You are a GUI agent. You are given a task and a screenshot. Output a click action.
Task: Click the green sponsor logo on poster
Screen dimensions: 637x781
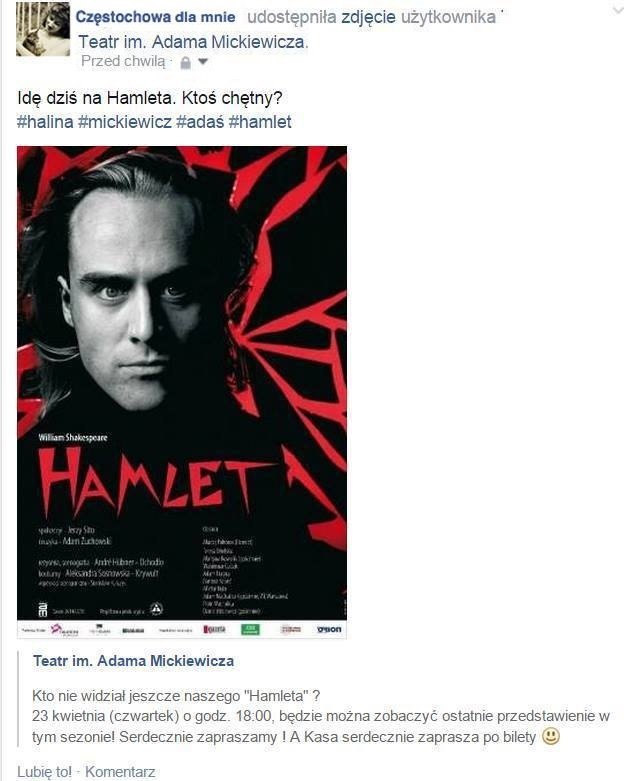[x=250, y=630]
